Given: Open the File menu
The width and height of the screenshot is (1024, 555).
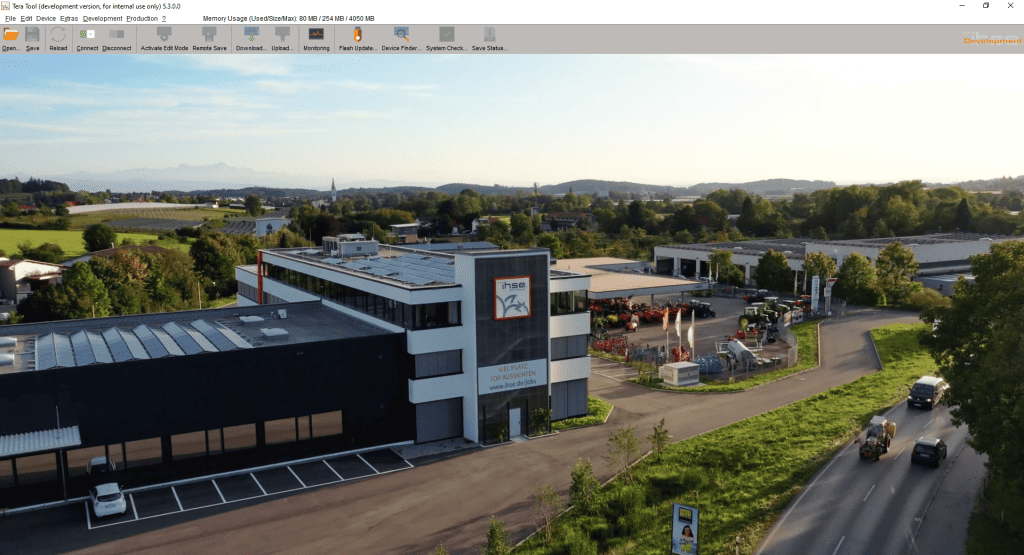Looking at the screenshot, I should click(10, 18).
